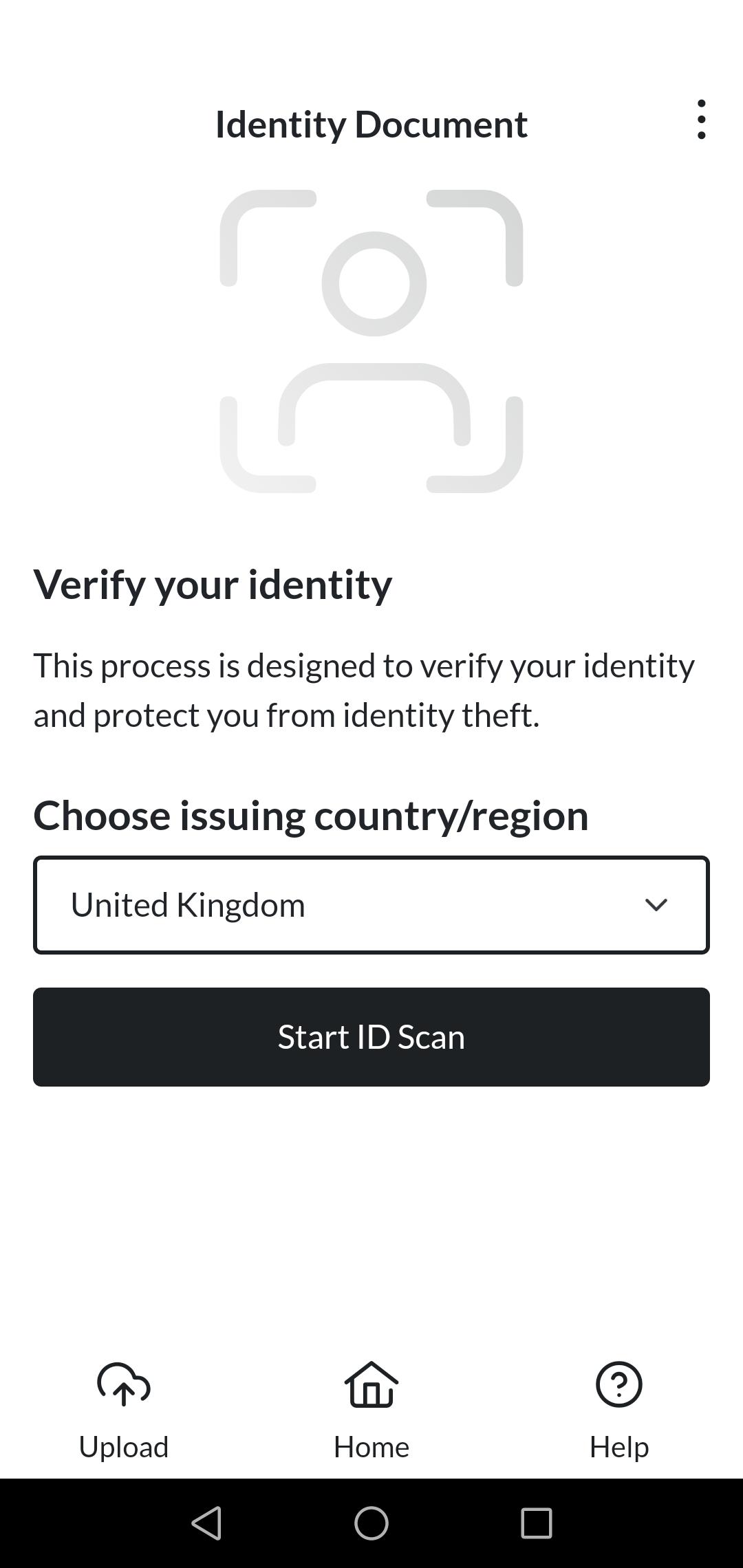Expand the country dropdown chevron arrow

(x=656, y=905)
